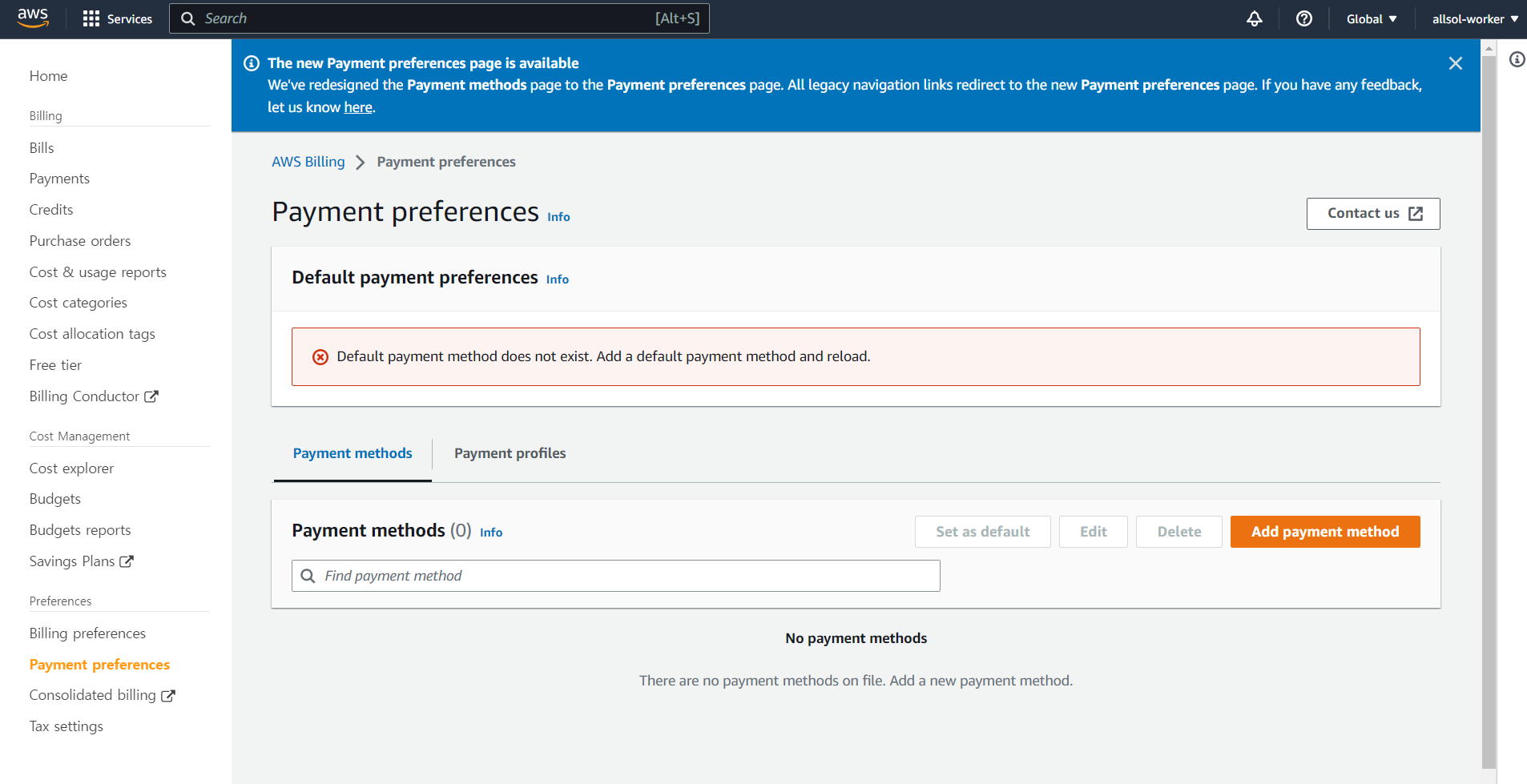
Task: Open Savings Plans link
Action: pos(72,561)
